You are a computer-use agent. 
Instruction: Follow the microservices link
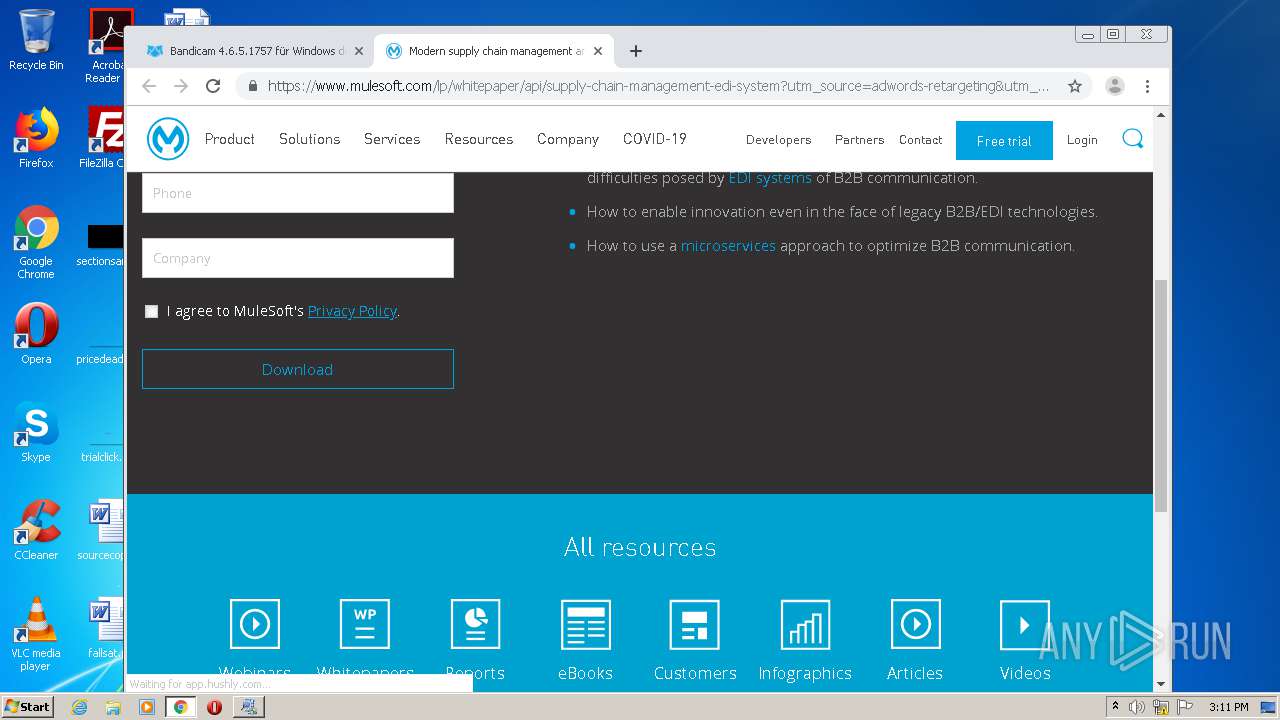pyautogui.click(x=728, y=246)
